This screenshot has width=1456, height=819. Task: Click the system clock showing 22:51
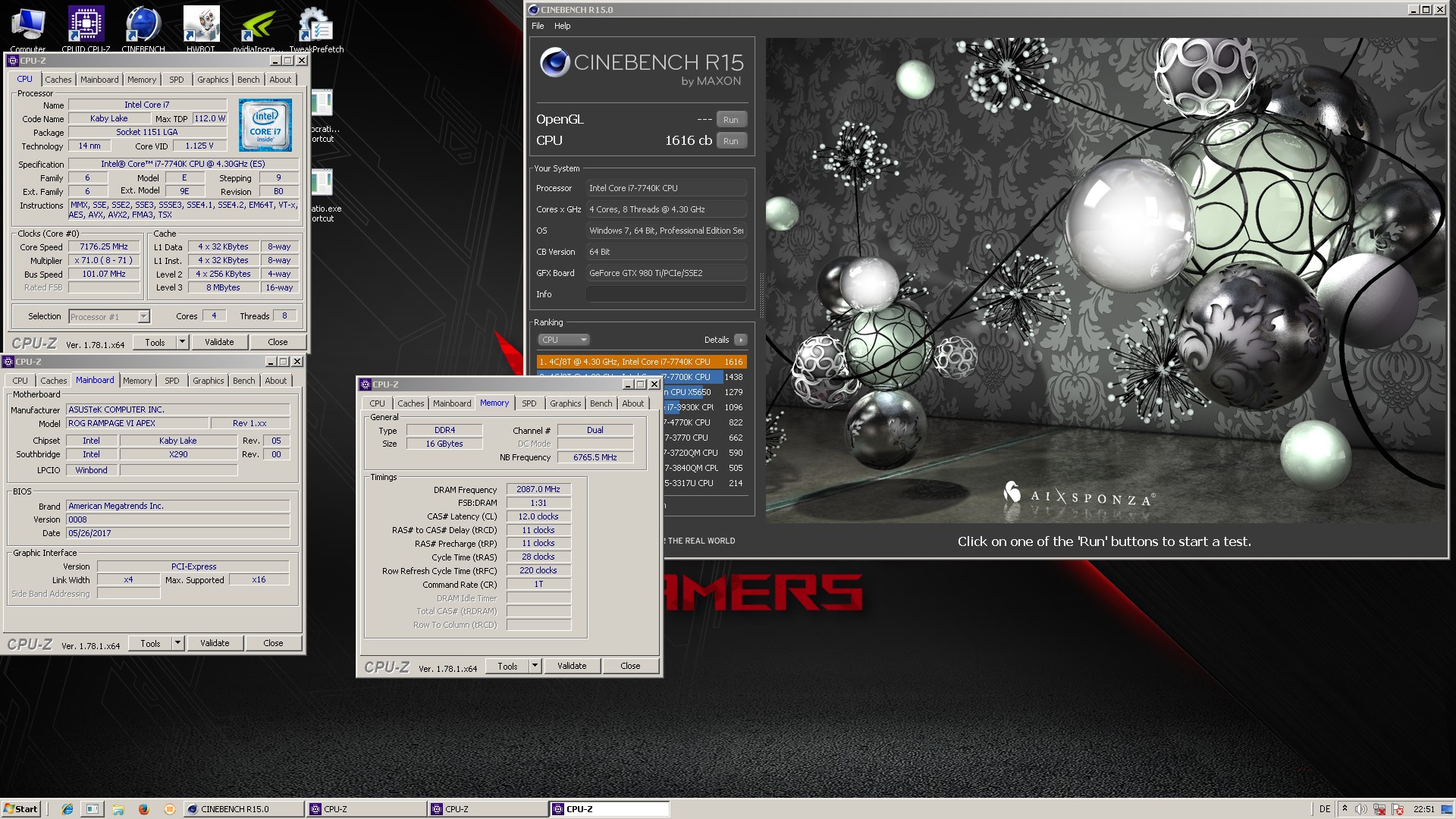pos(1424,809)
